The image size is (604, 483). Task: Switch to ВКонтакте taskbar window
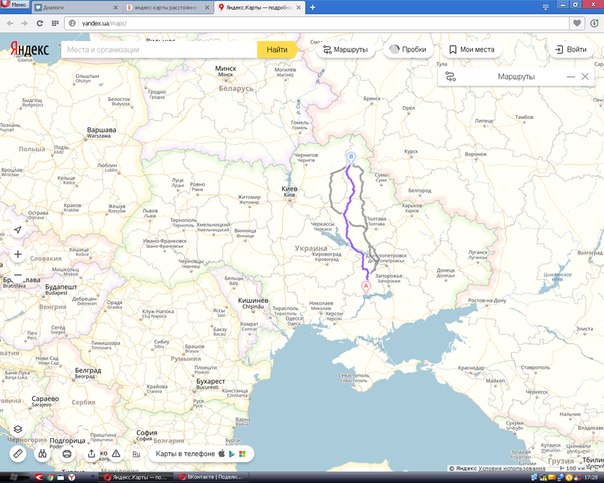tap(210, 477)
